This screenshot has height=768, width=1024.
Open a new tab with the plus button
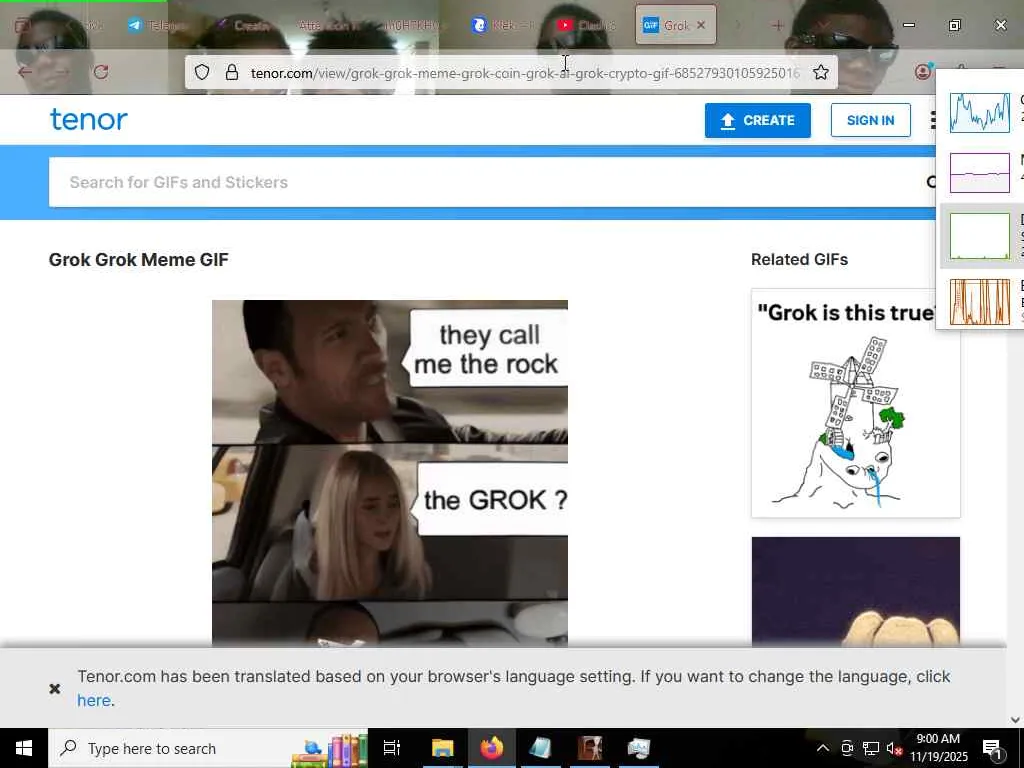click(x=778, y=25)
